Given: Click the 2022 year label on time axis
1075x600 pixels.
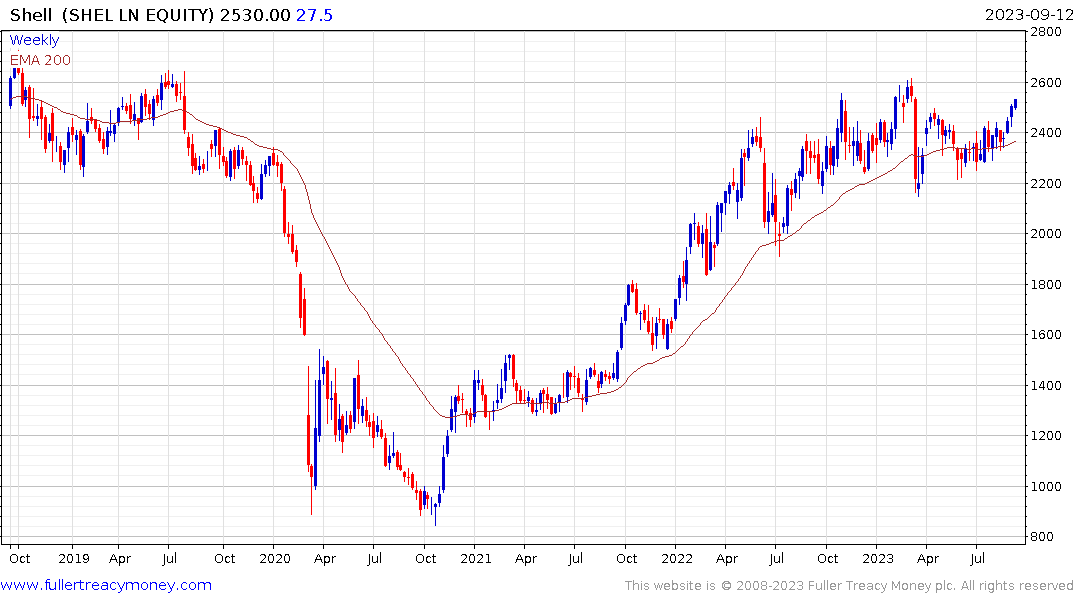Looking at the screenshot, I should pos(677,558).
